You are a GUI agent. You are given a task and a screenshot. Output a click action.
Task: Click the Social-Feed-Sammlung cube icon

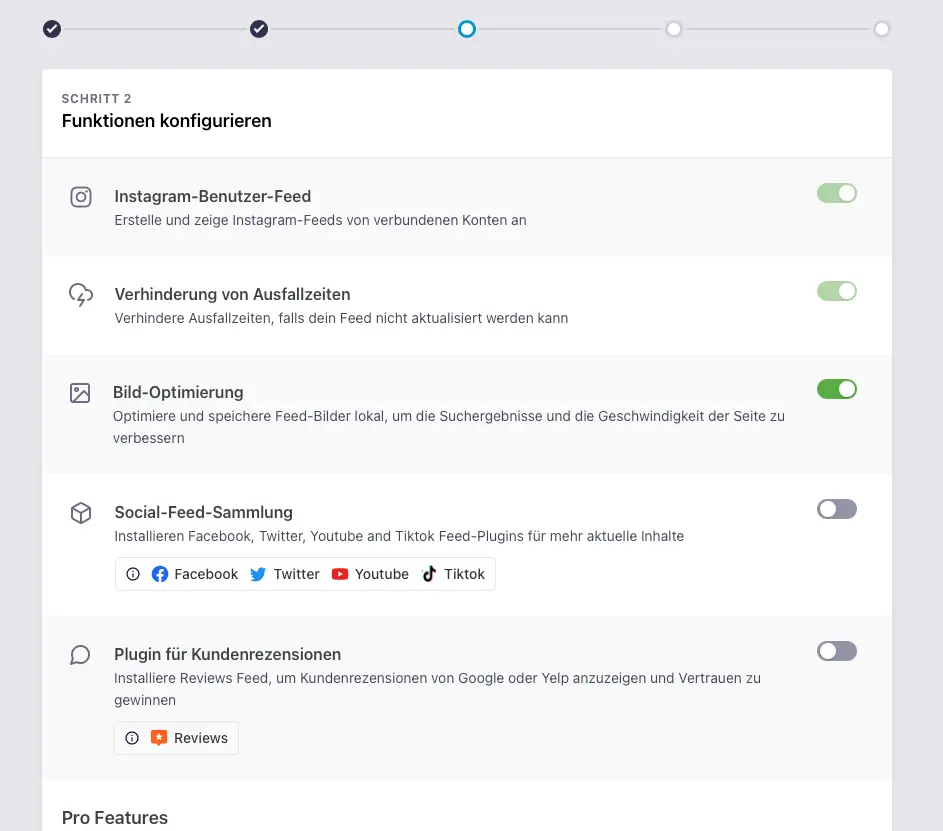[x=81, y=513]
